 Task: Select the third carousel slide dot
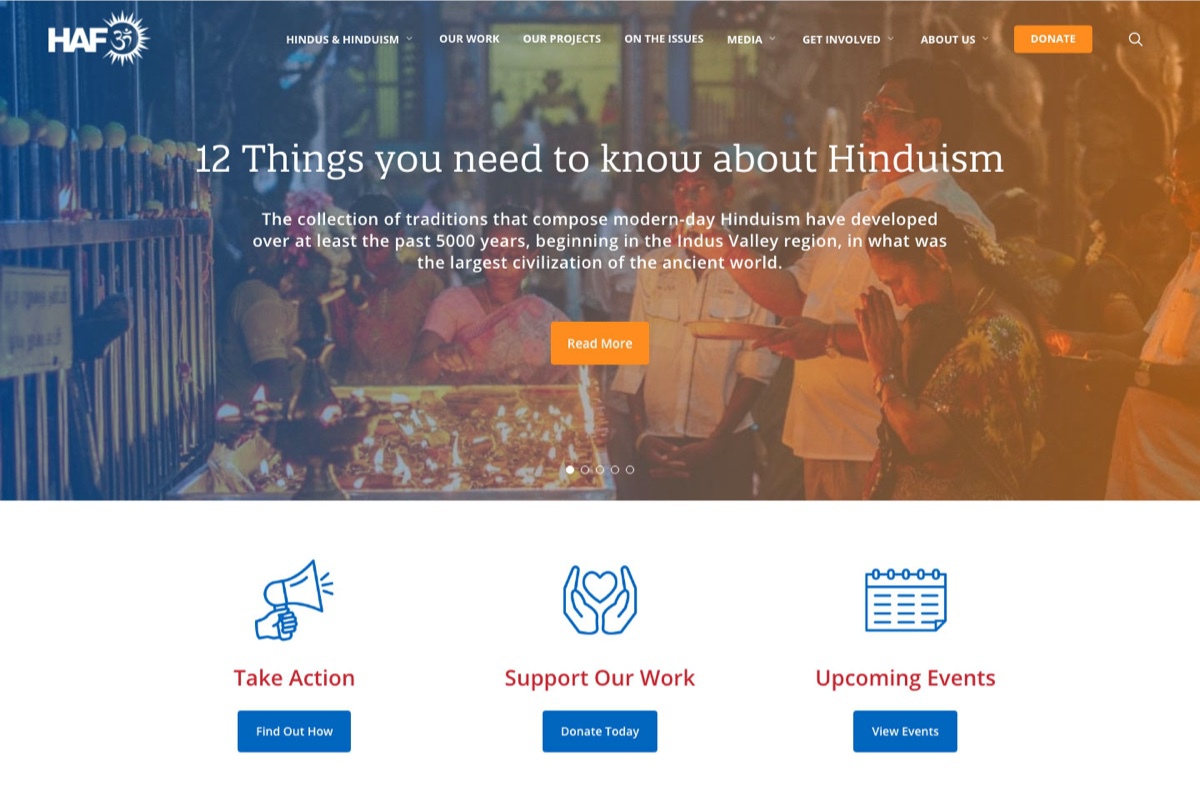(x=600, y=469)
